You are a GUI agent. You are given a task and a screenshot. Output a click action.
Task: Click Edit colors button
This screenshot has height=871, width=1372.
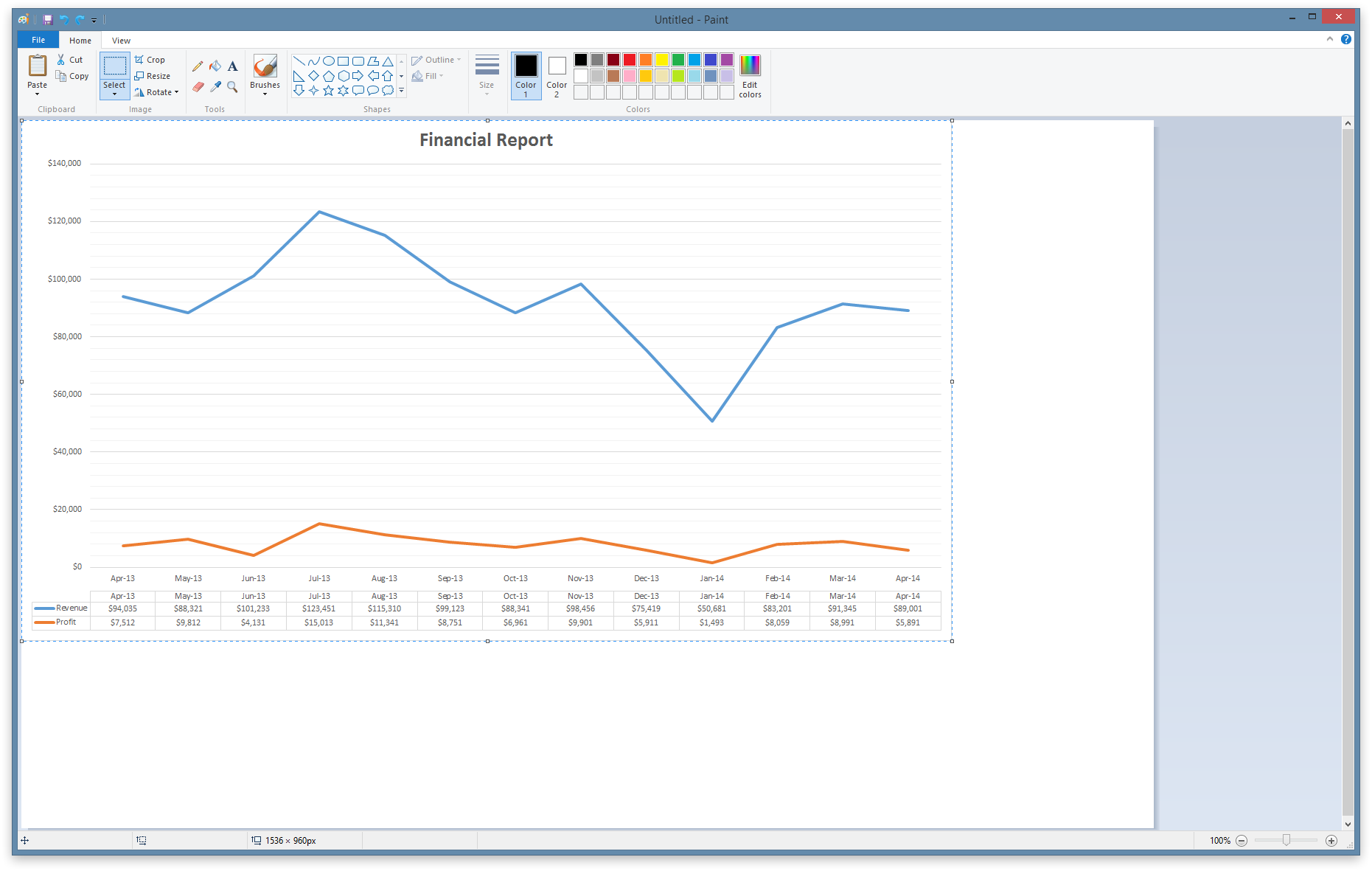coord(751,76)
